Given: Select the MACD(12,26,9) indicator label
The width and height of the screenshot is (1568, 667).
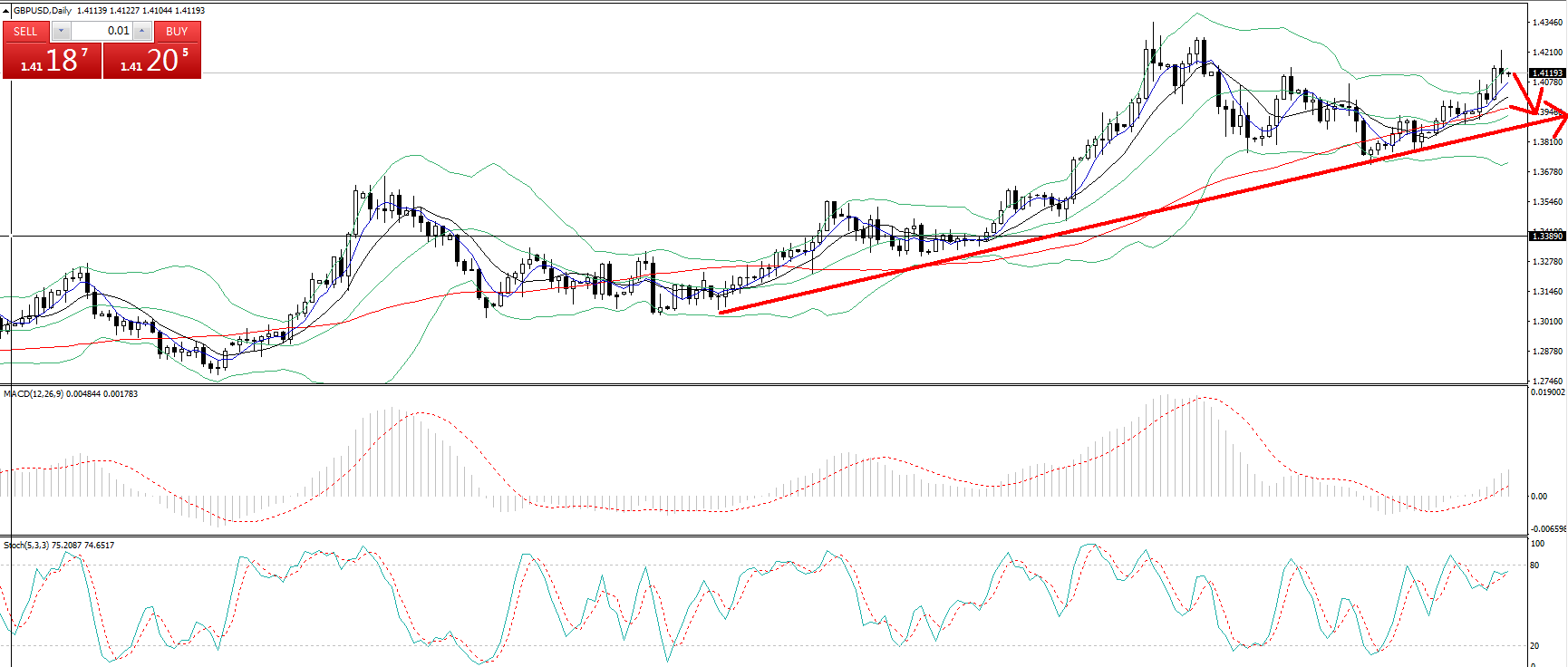Looking at the screenshot, I should click(x=34, y=394).
